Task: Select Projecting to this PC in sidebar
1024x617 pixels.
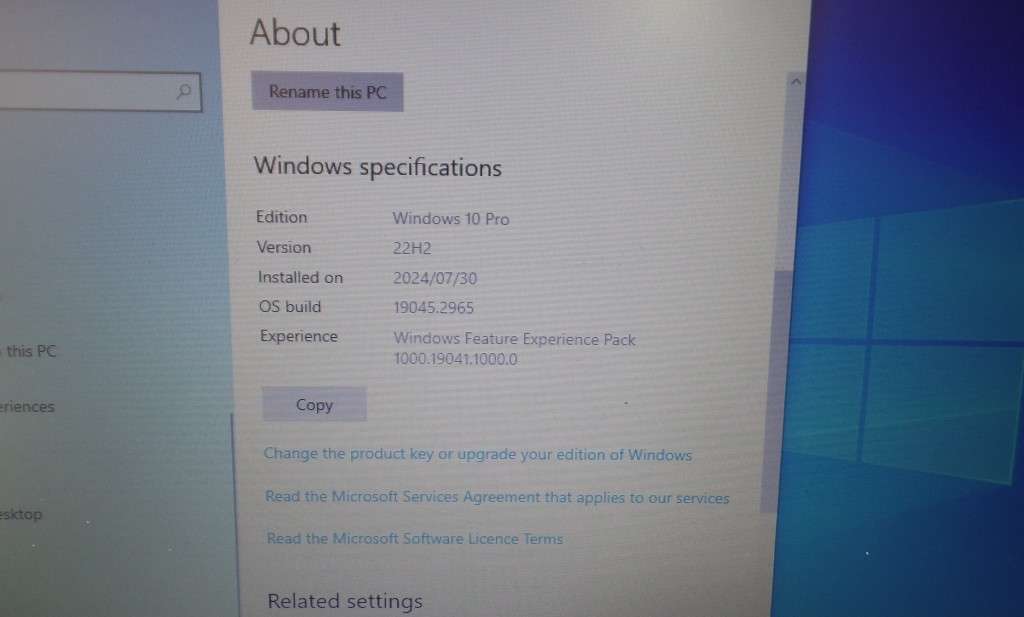Action: tap(28, 351)
